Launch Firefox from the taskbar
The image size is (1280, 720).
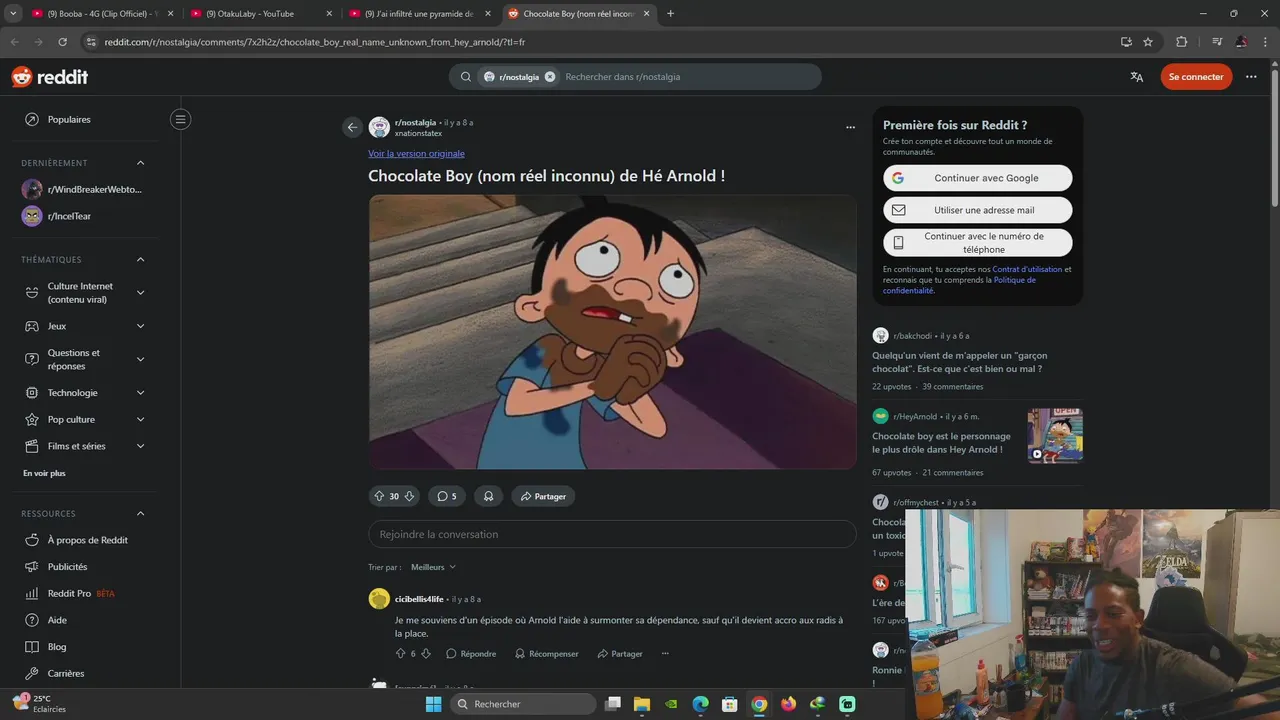(x=789, y=704)
